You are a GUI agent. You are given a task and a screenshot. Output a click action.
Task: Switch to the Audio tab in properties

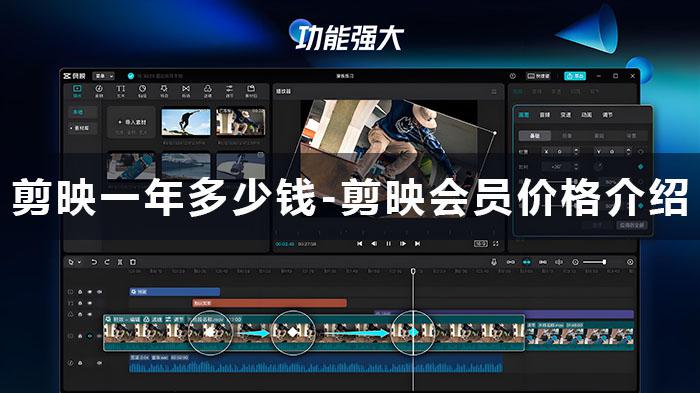[x=545, y=115]
